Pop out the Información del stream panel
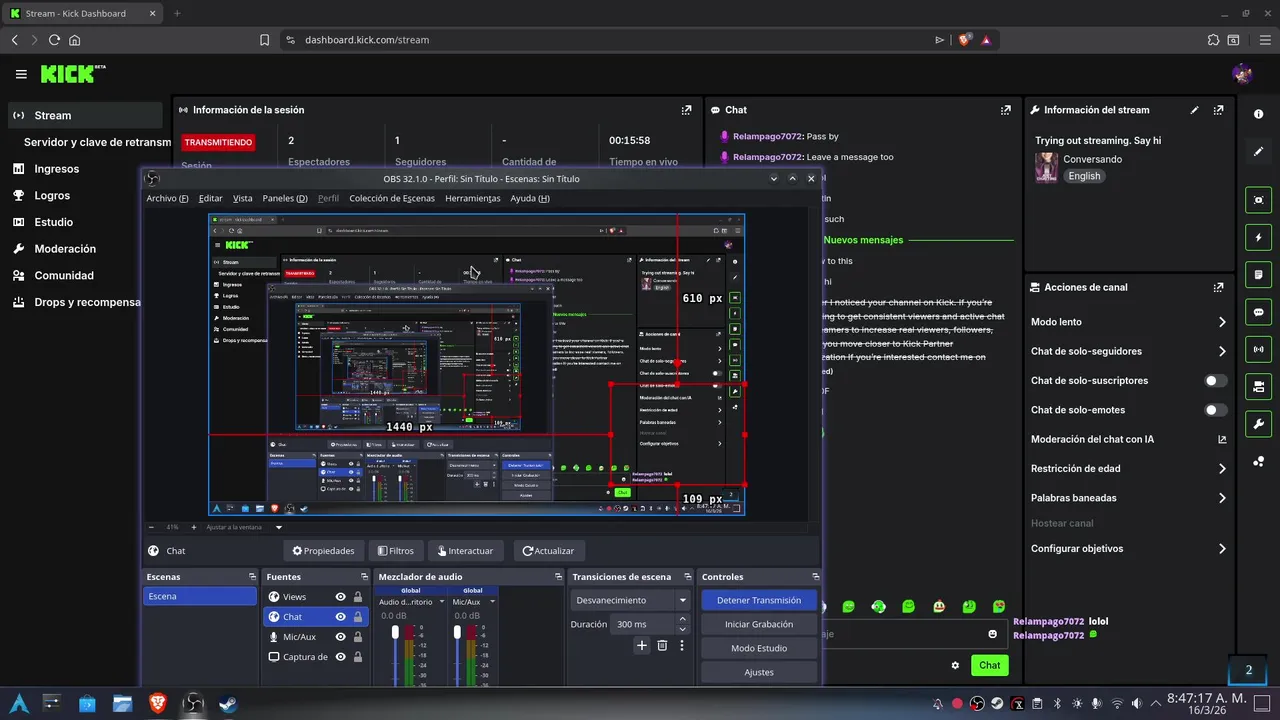1280x720 pixels. (1218, 110)
